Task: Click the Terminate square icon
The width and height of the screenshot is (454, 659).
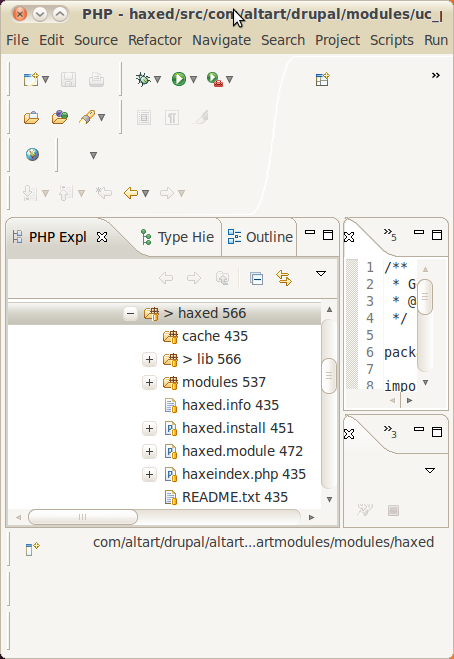Action: point(393,511)
